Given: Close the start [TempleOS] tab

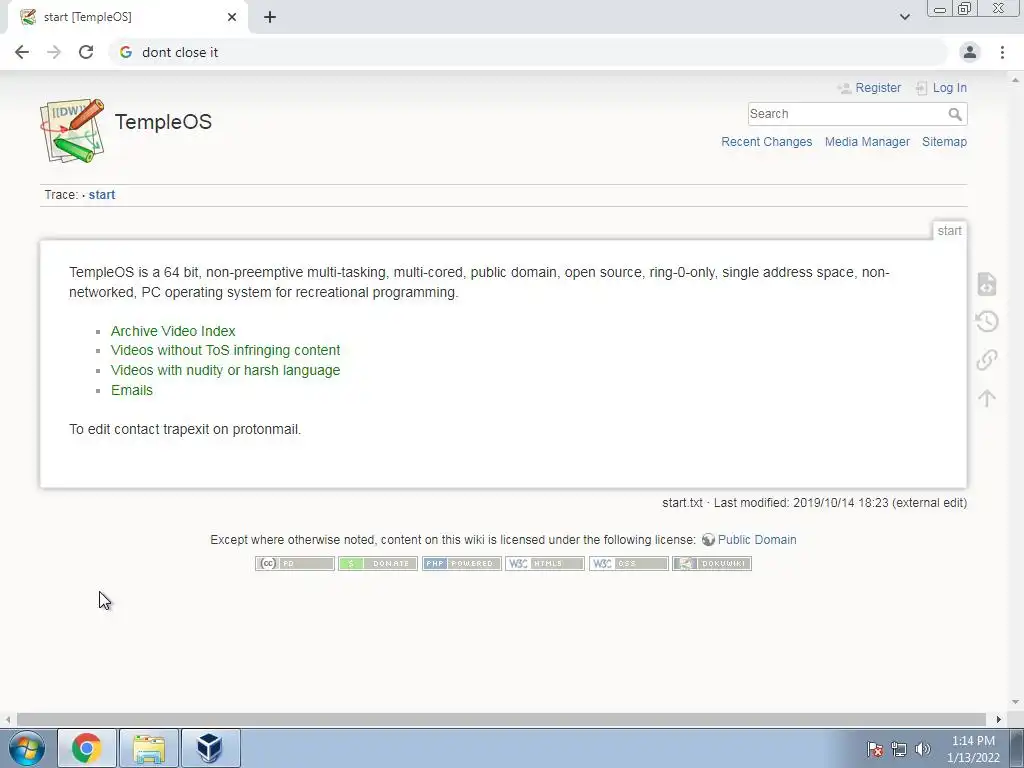Looking at the screenshot, I should pos(232,17).
